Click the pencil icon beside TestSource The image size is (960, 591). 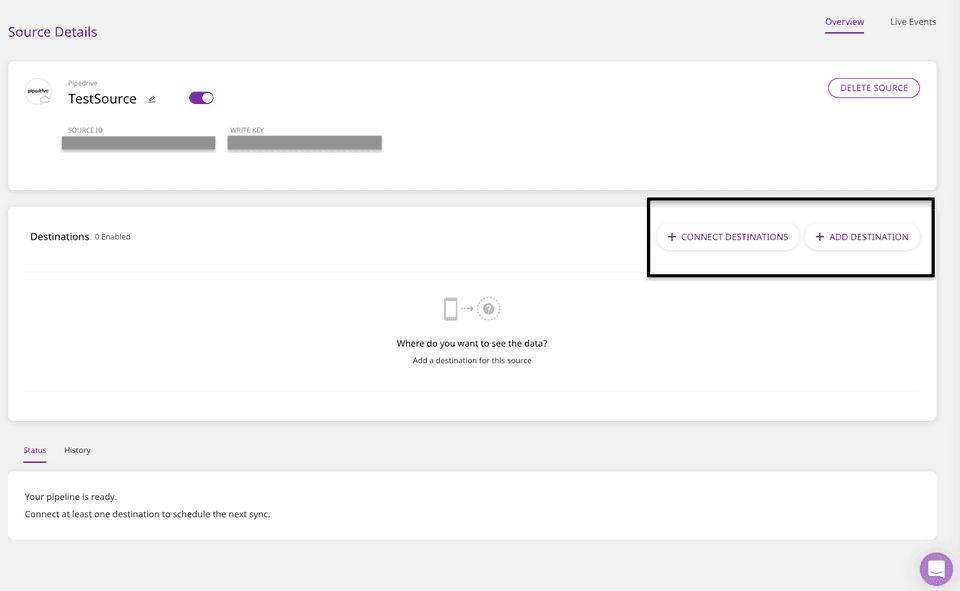pyautogui.click(x=152, y=99)
